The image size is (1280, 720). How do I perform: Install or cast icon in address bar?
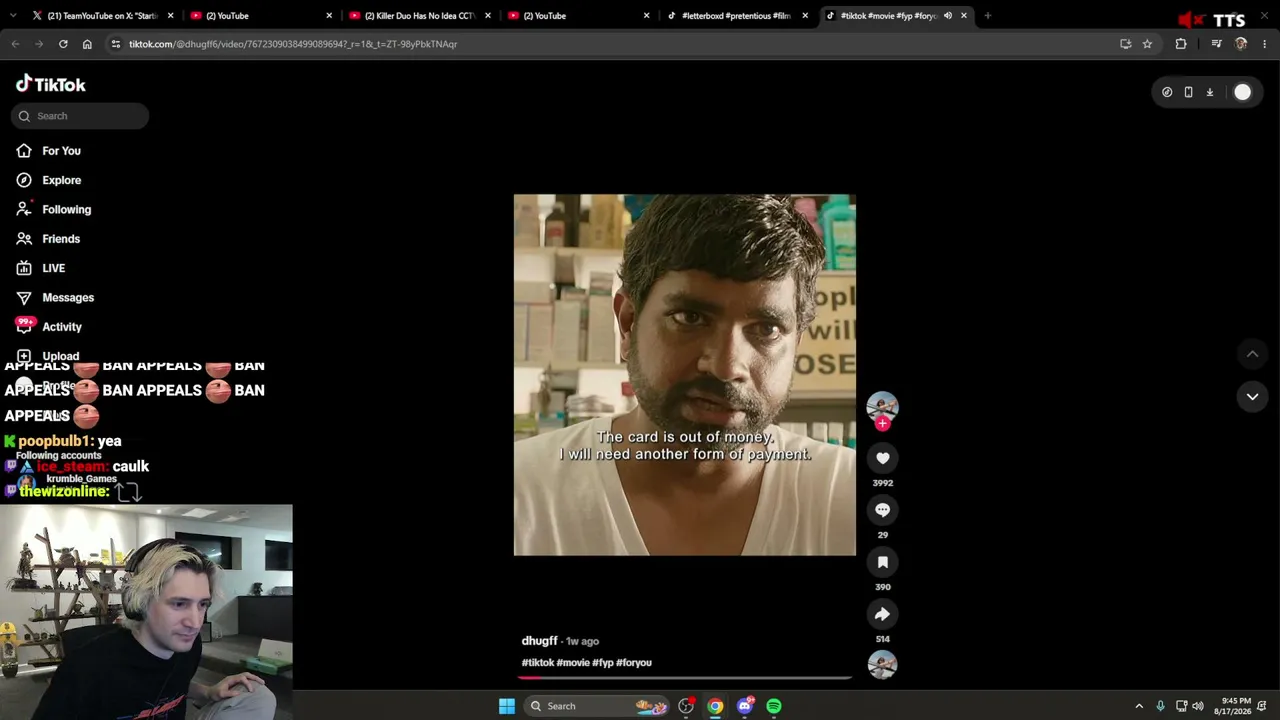coord(1126,44)
